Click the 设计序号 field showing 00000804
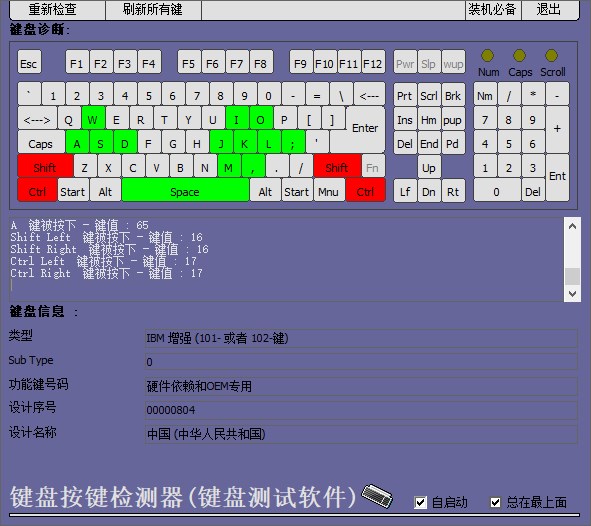 click(361, 410)
